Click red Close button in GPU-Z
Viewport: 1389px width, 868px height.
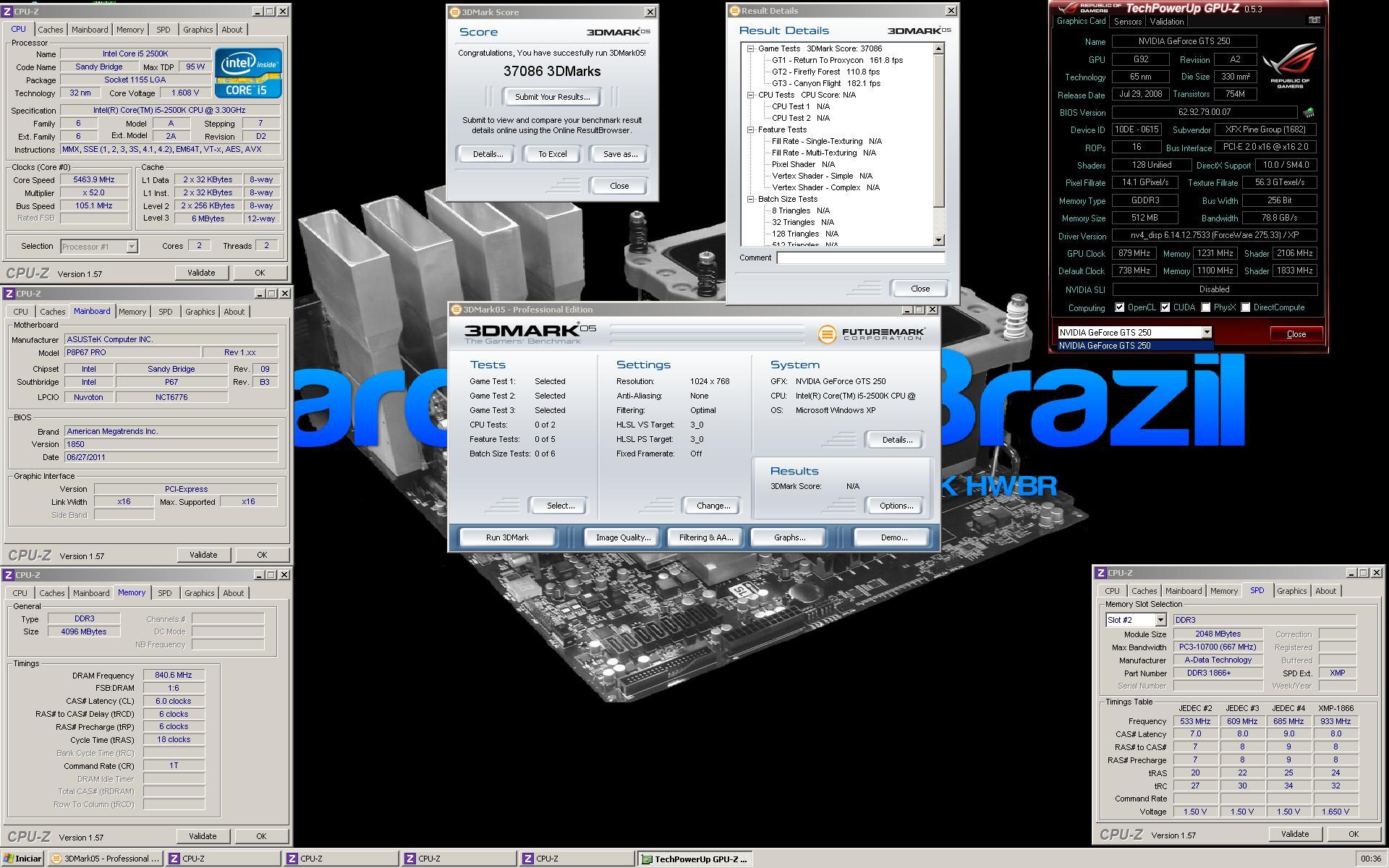1296,333
